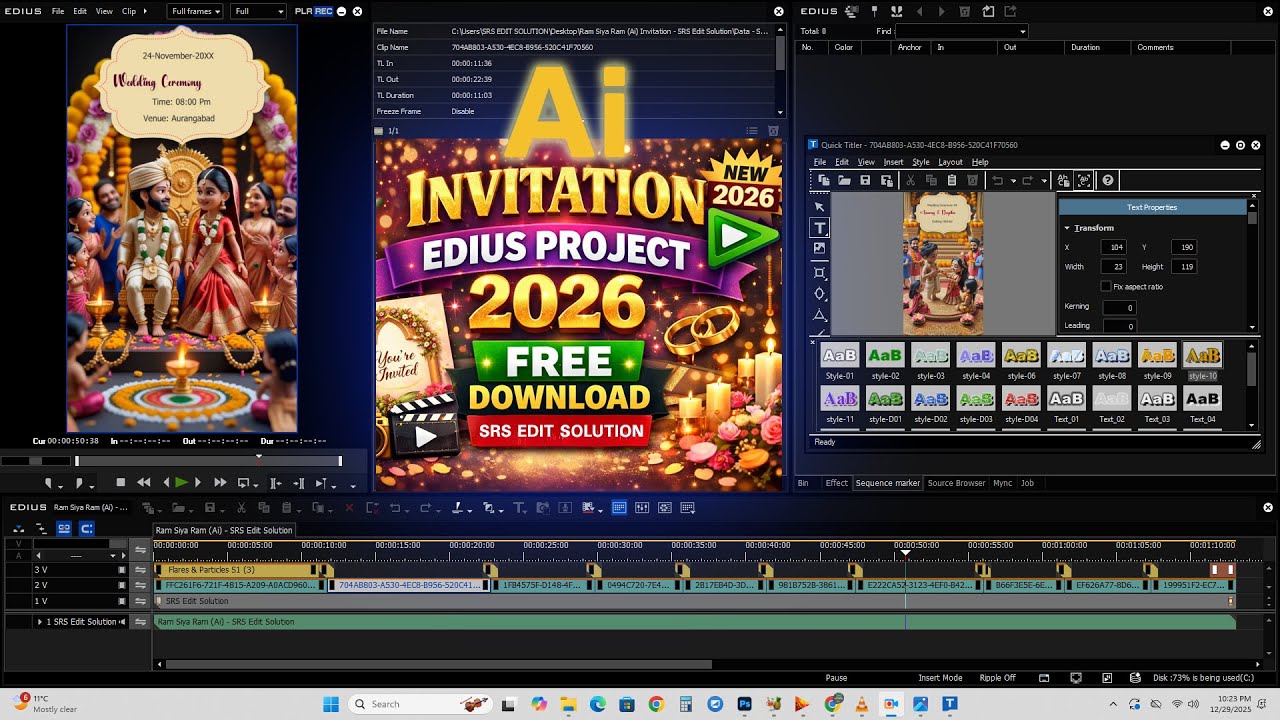Click the Next Frame button in the player
The image size is (1280, 720).
(198, 483)
